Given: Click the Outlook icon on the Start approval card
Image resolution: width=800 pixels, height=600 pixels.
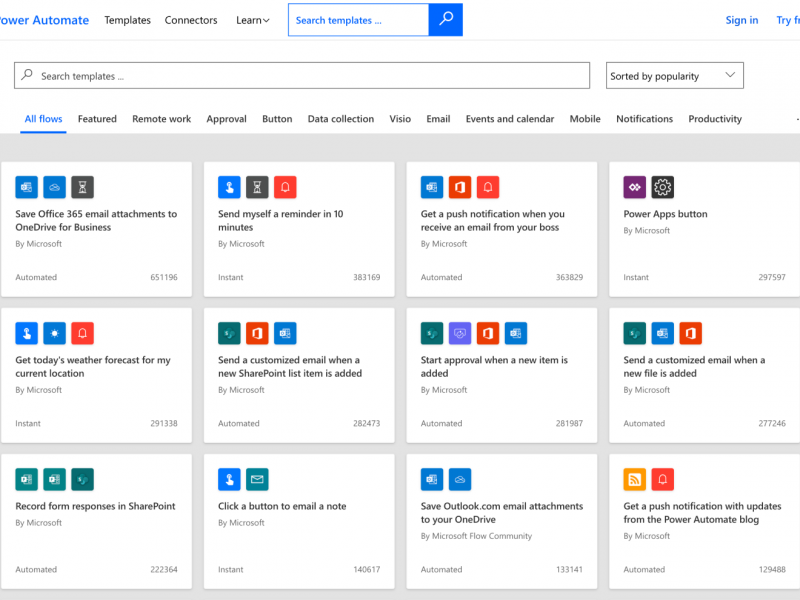Looking at the screenshot, I should [x=516, y=333].
